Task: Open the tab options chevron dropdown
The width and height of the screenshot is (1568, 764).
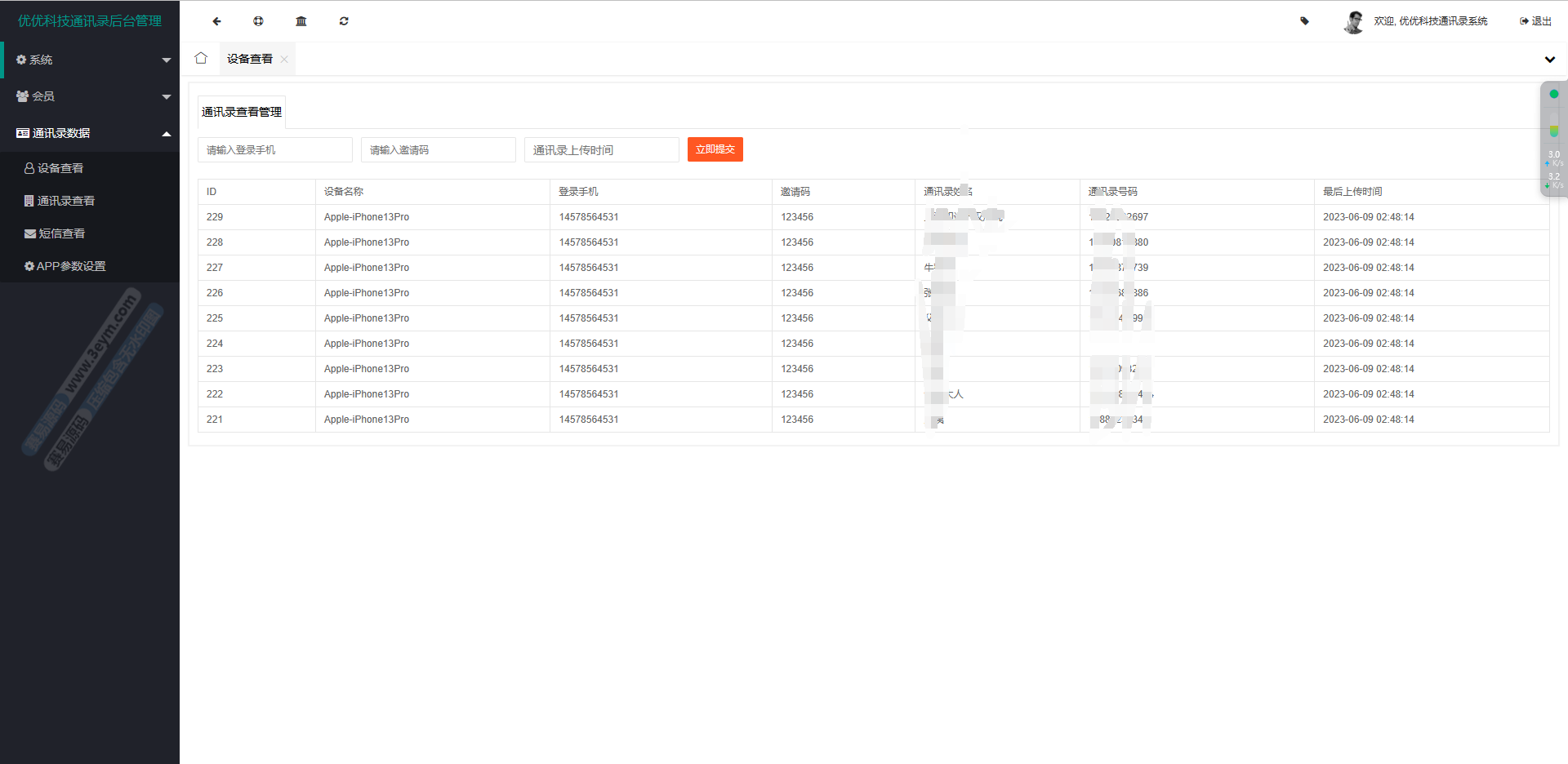Action: coord(1549,60)
